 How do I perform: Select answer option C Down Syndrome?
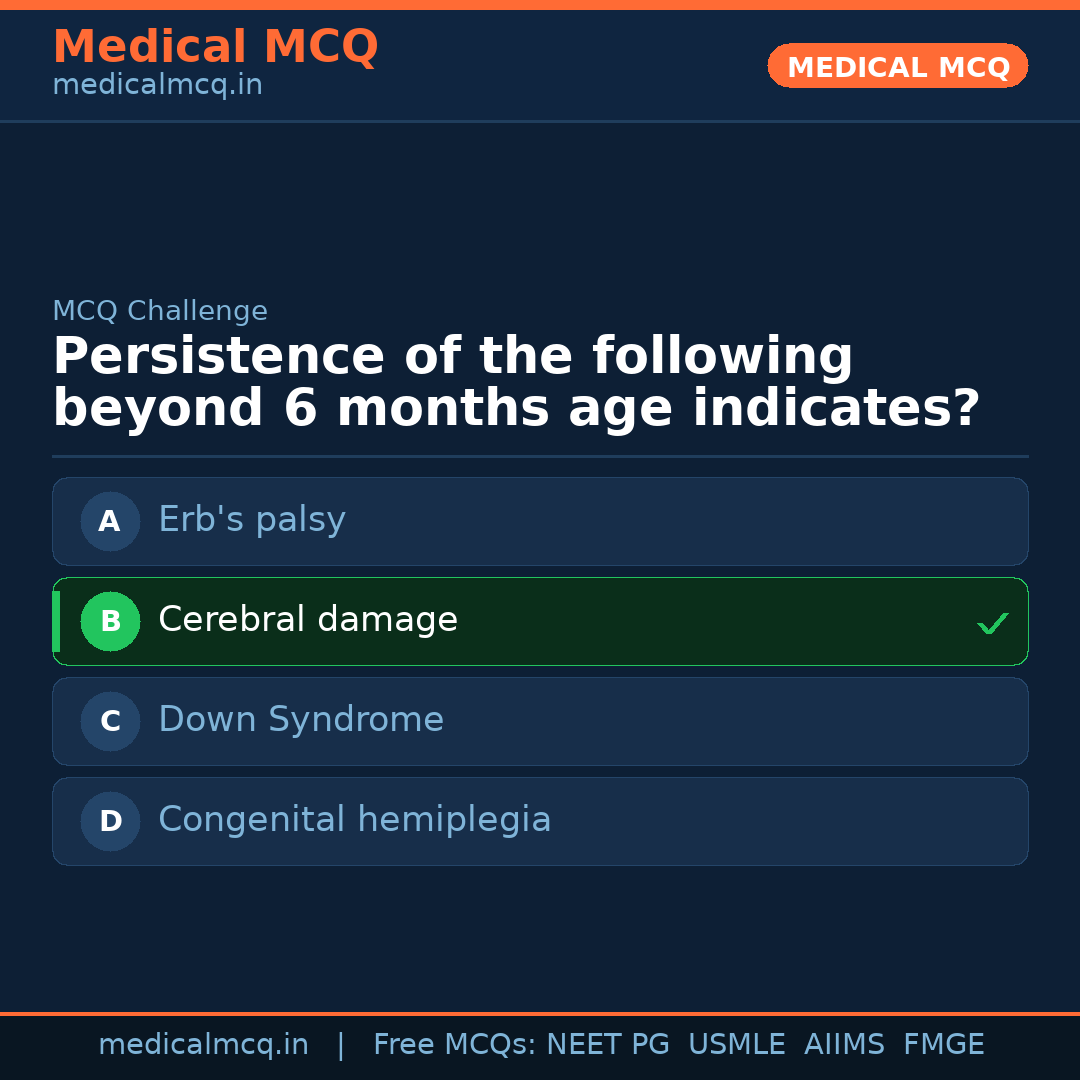click(540, 721)
